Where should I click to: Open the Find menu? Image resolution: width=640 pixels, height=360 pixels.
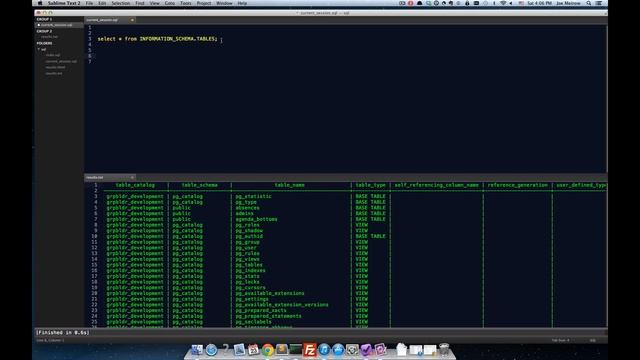tap(140, 3)
